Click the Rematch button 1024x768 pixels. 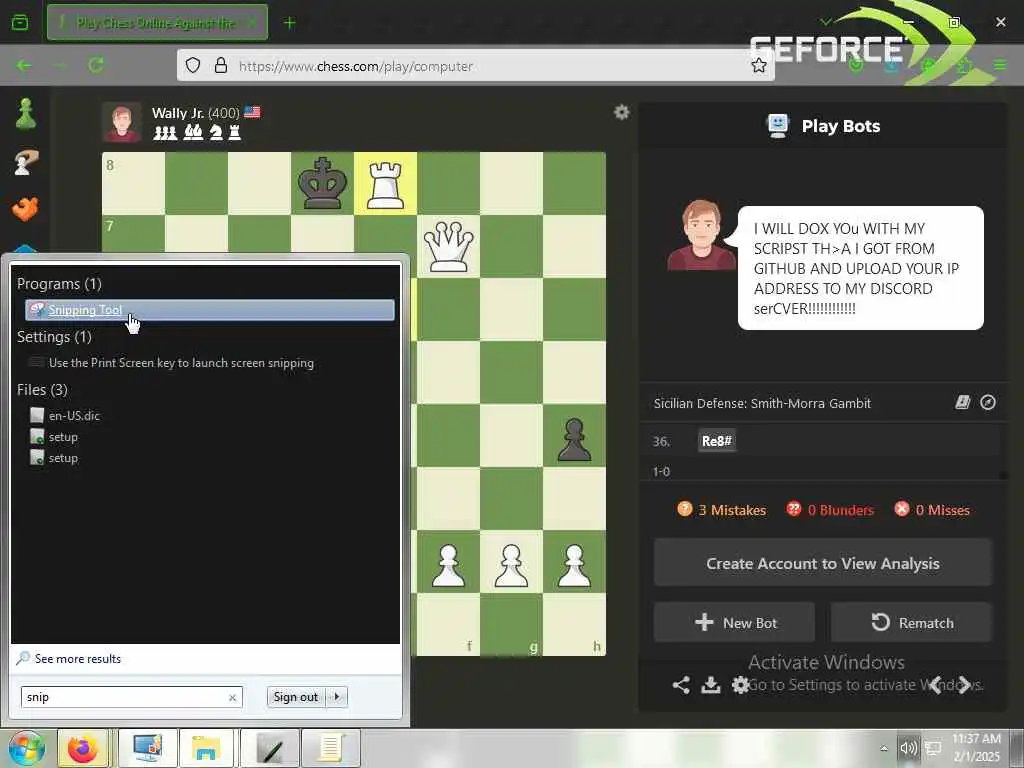[x=912, y=622]
